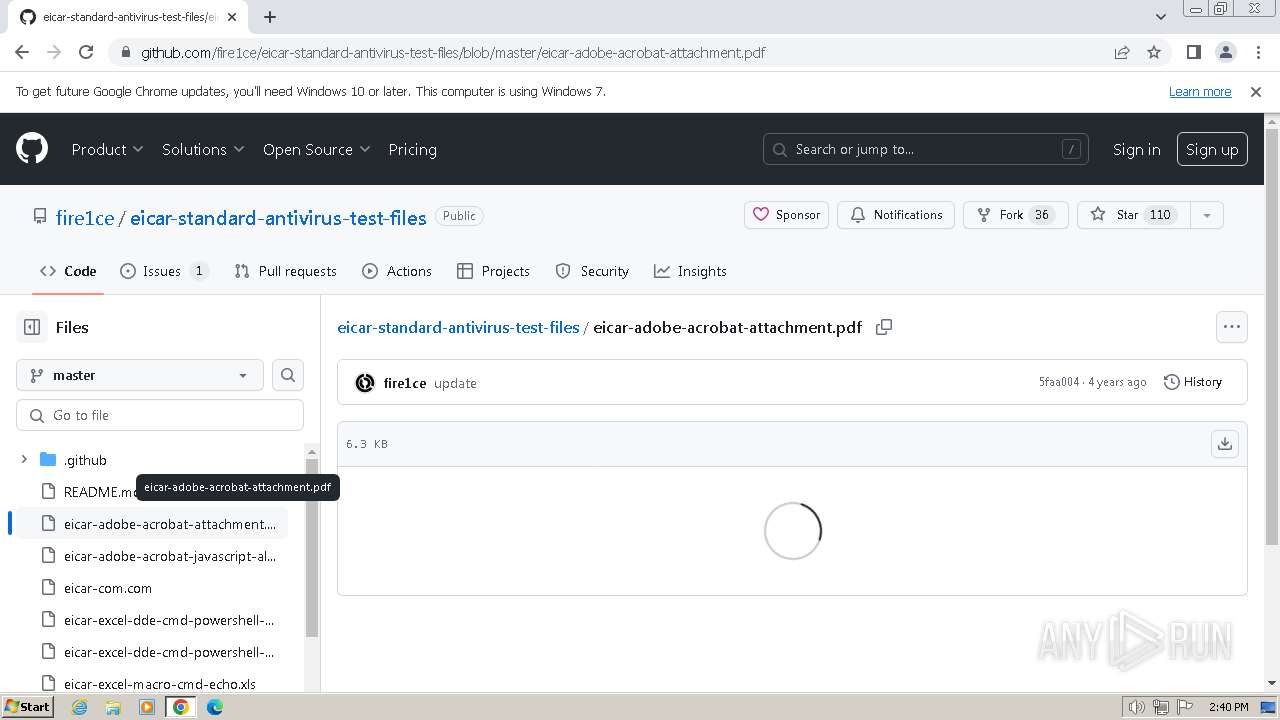Open eicar-com.com in file tree
The image size is (1280, 720).
click(x=108, y=588)
